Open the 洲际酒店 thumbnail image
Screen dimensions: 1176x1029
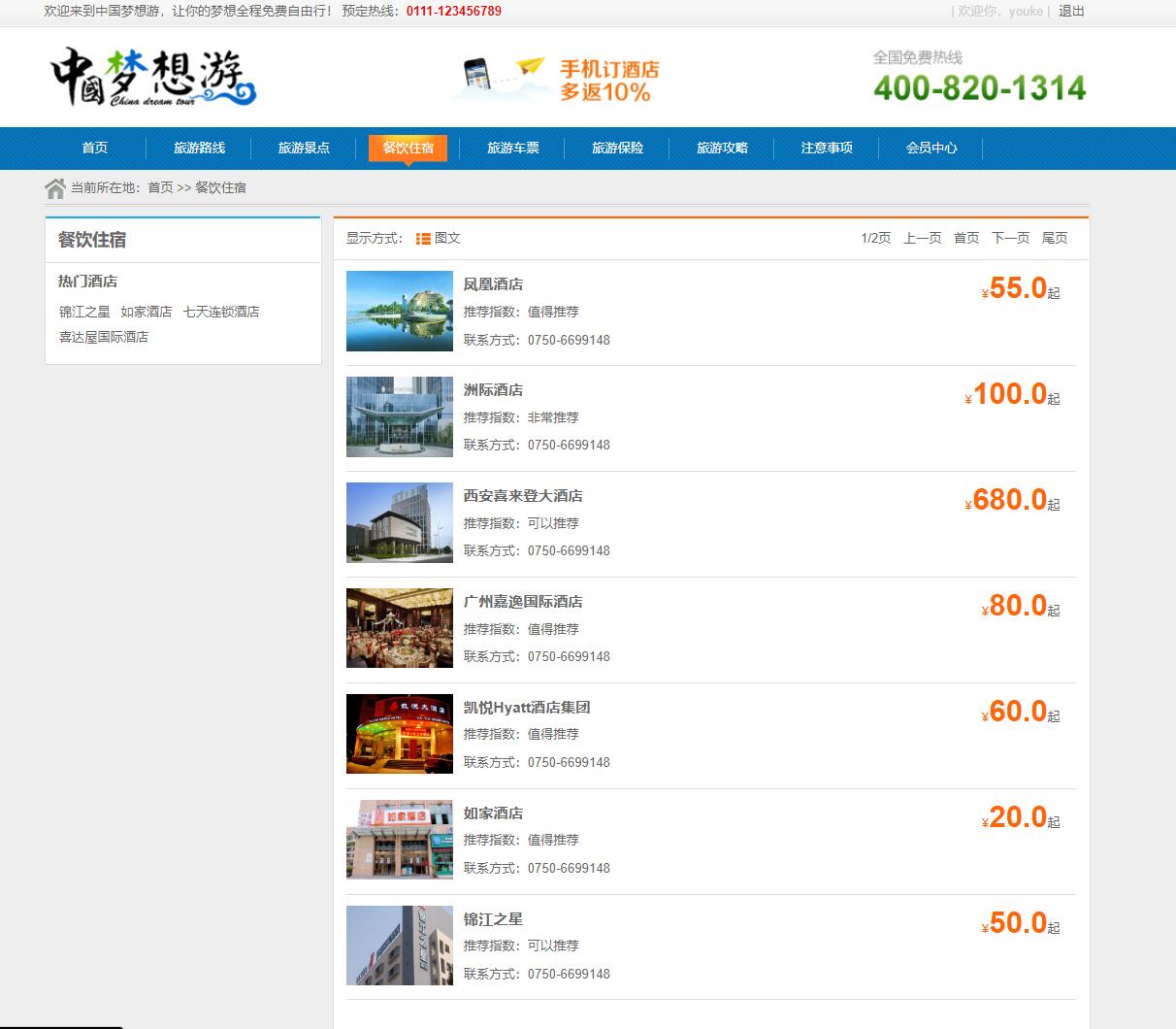[x=400, y=416]
